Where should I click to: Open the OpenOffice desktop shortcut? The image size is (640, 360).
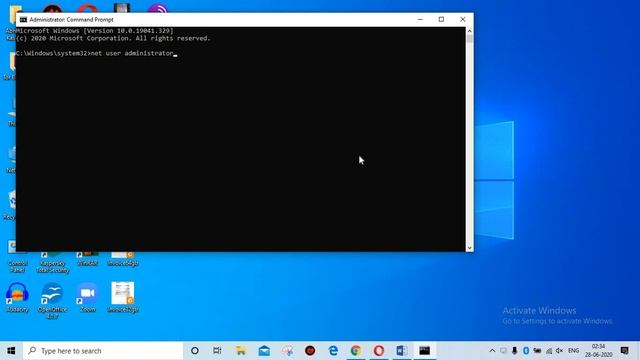(x=52, y=300)
